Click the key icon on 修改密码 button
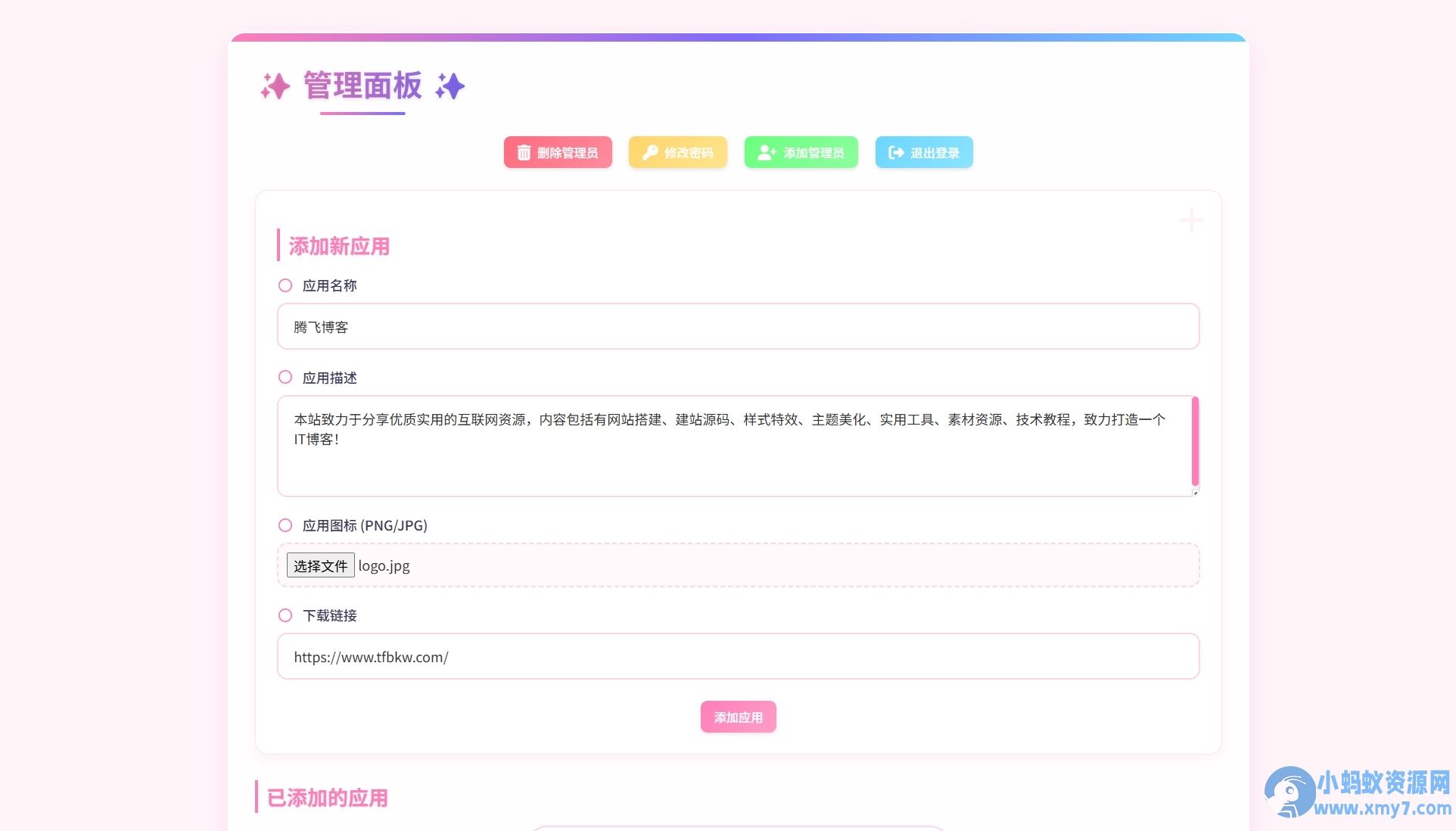 click(x=650, y=153)
